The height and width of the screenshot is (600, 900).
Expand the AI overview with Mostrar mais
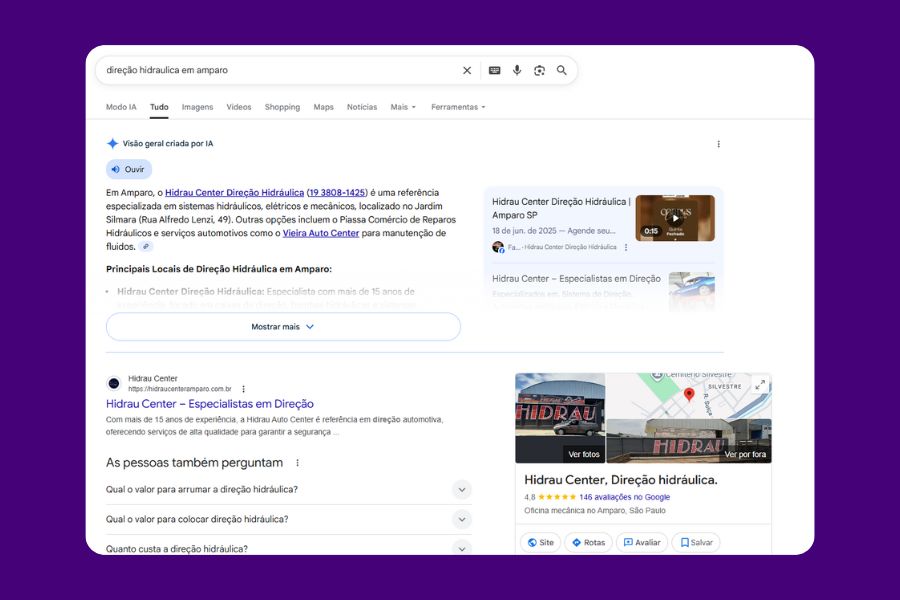pyautogui.click(x=283, y=327)
